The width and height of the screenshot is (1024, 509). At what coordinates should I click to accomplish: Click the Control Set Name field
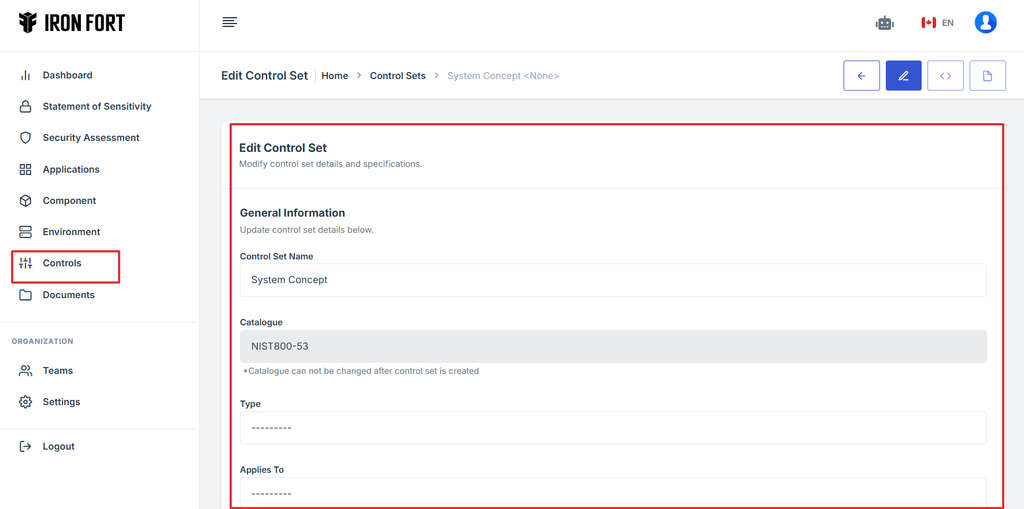pos(612,280)
